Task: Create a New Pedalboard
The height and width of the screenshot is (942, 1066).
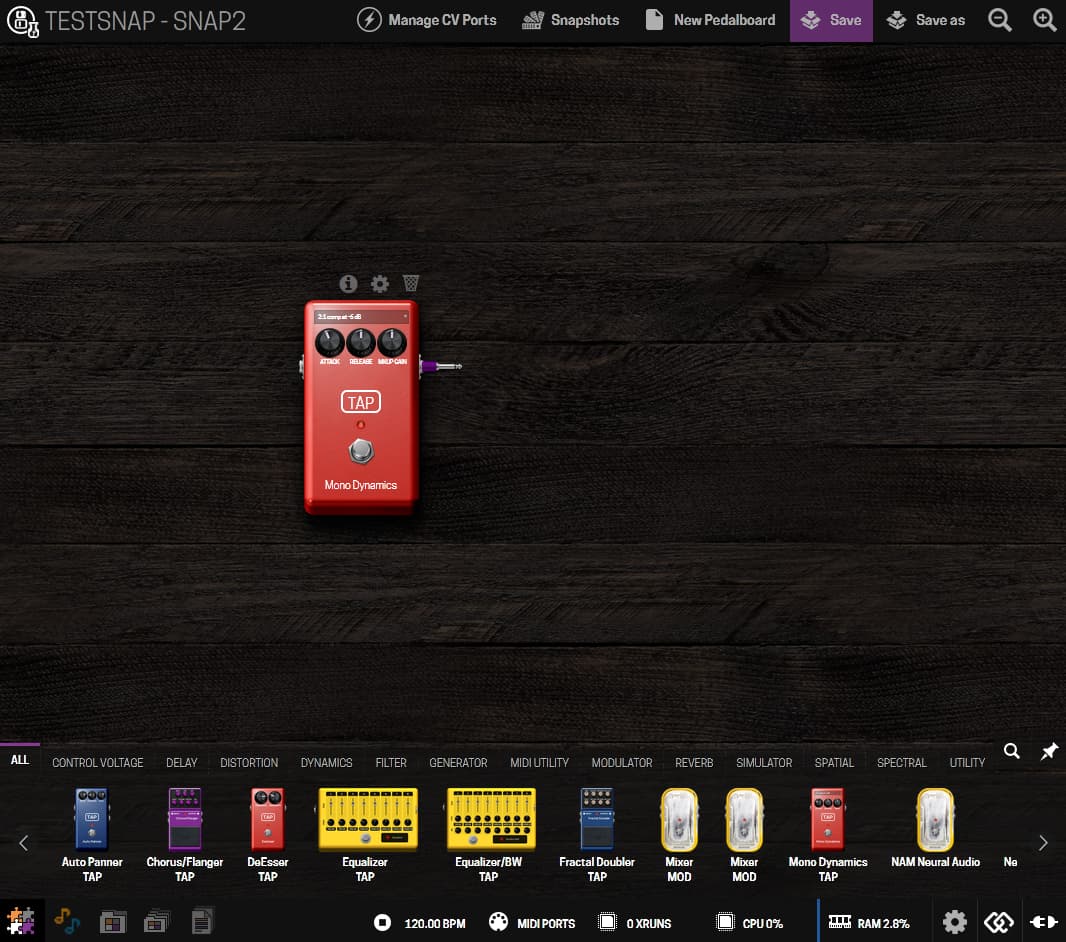Action: point(710,20)
